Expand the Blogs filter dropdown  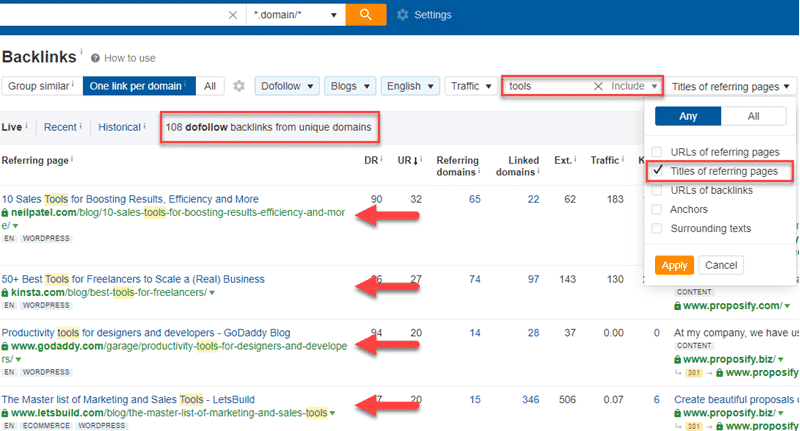349,87
